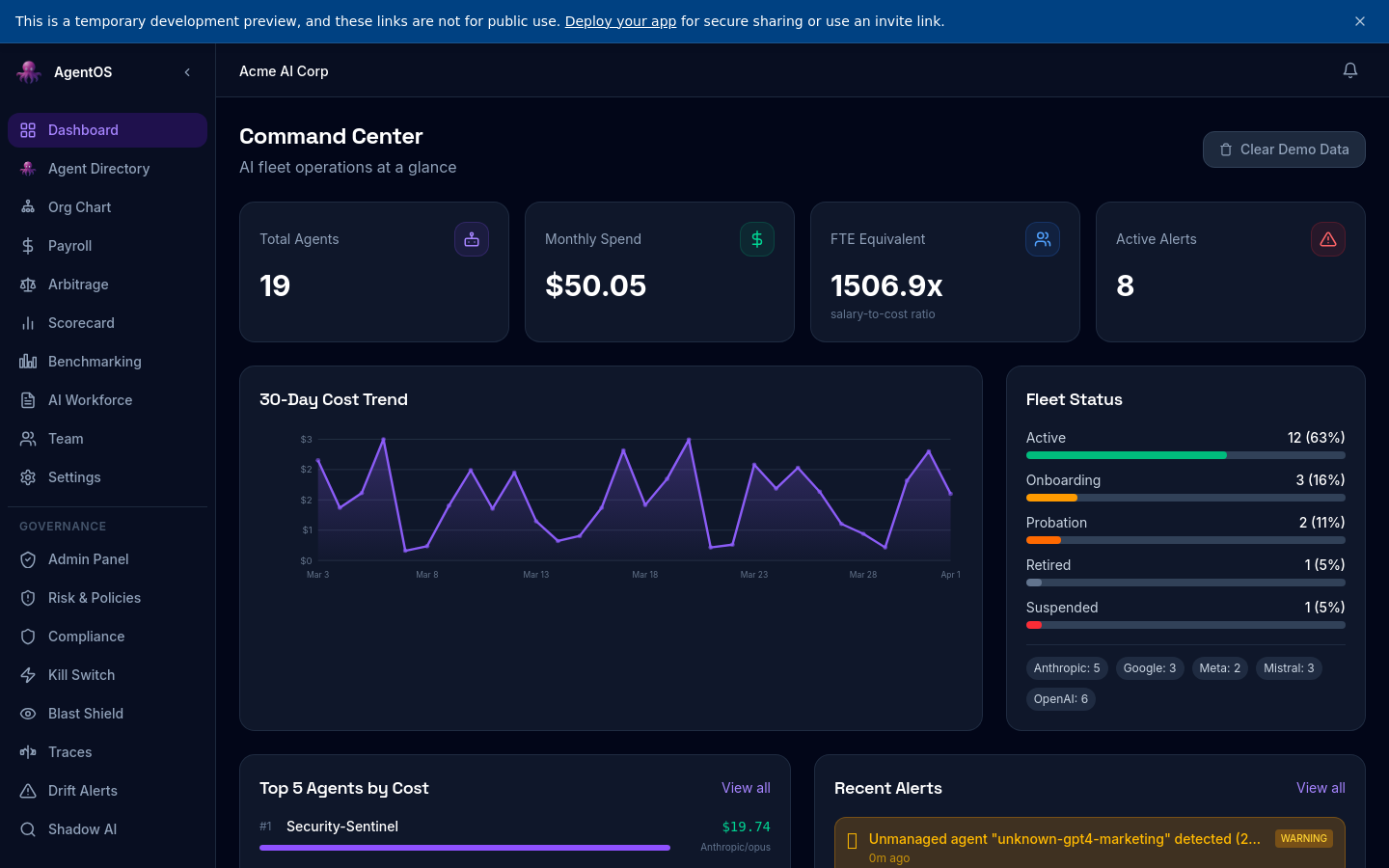Open the Org Chart page
The width and height of the screenshot is (1389, 868).
click(79, 207)
